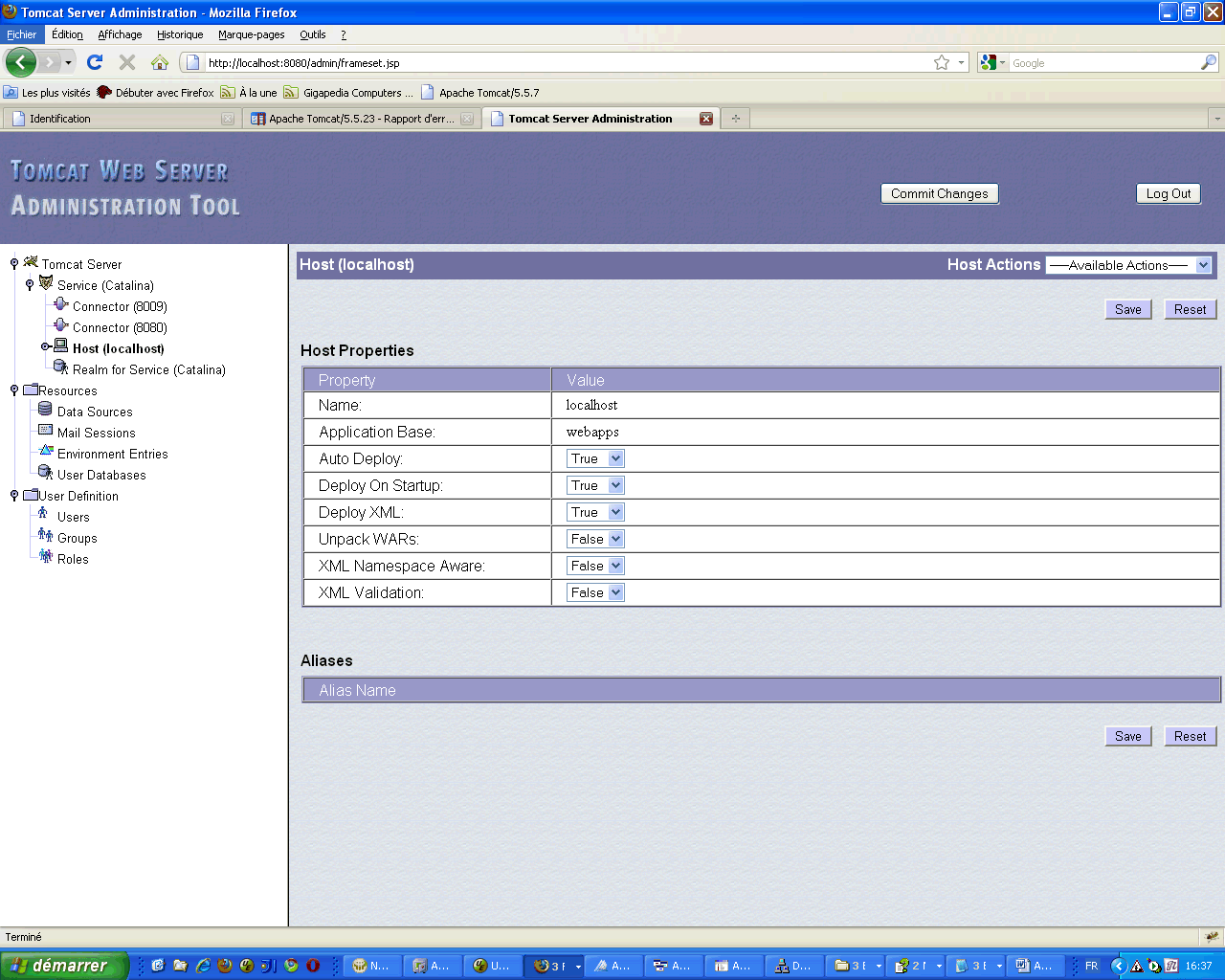Screen dimensions: 1225x980
Task: Click the Data Sources database icon
Action: pyautogui.click(x=45, y=410)
